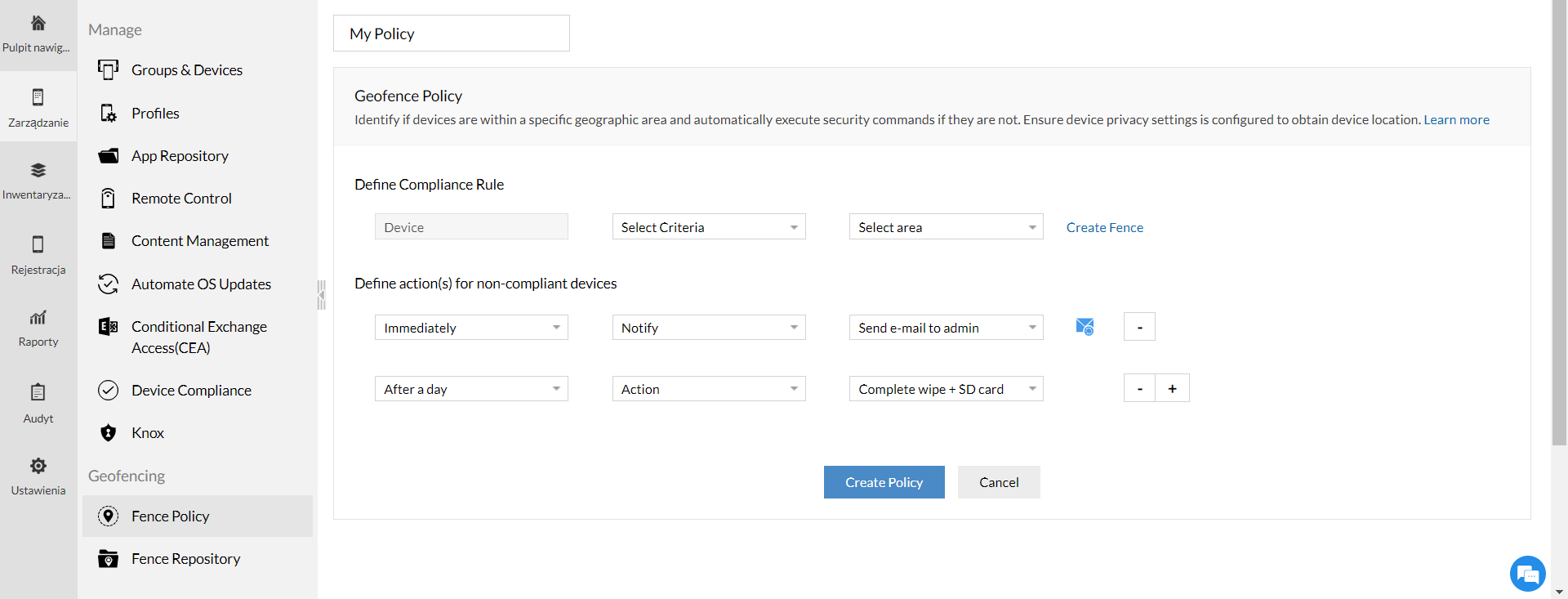Open Remote Control section
The width and height of the screenshot is (1568, 599).
181,199
